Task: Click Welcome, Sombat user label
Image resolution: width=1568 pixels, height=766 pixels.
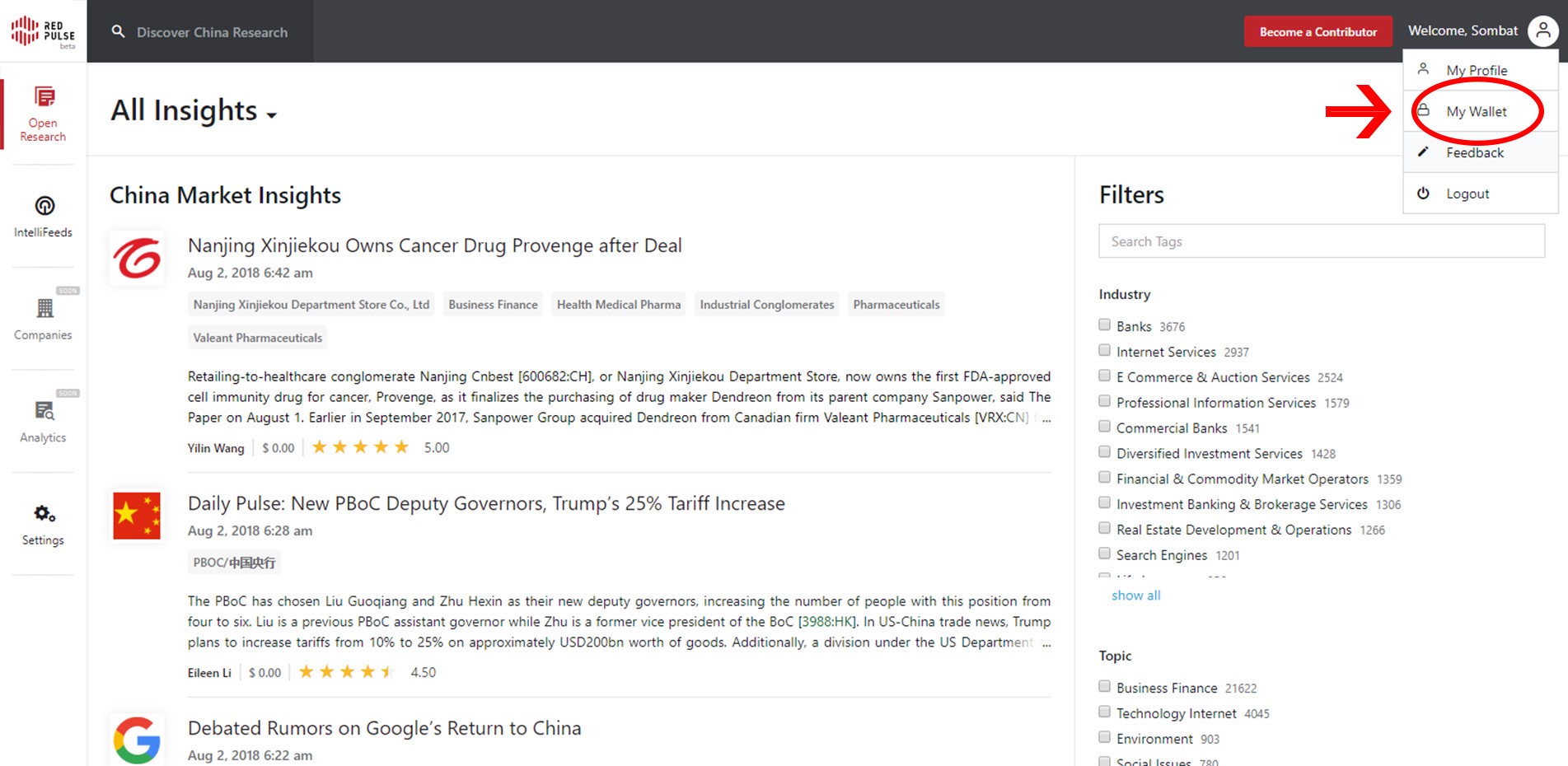Action: click(x=1463, y=30)
